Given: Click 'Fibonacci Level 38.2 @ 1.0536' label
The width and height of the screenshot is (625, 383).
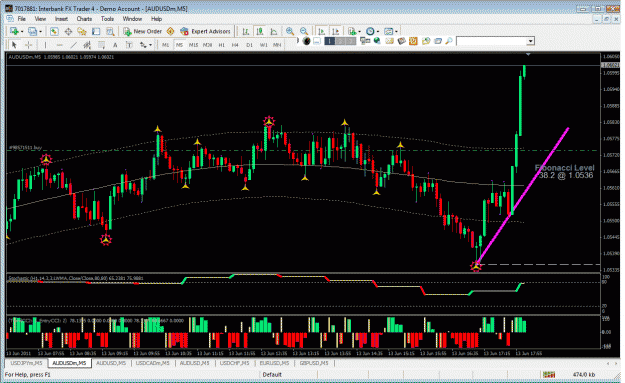Looking at the screenshot, I should (564, 171).
